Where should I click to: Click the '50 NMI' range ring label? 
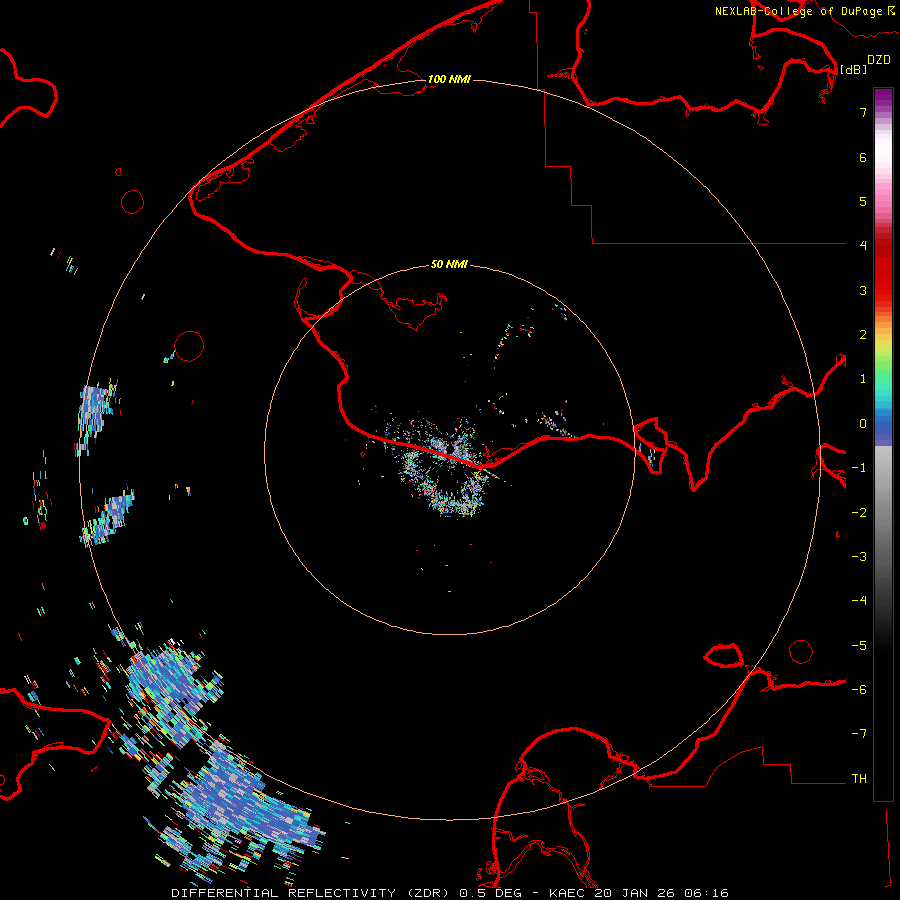(x=449, y=264)
